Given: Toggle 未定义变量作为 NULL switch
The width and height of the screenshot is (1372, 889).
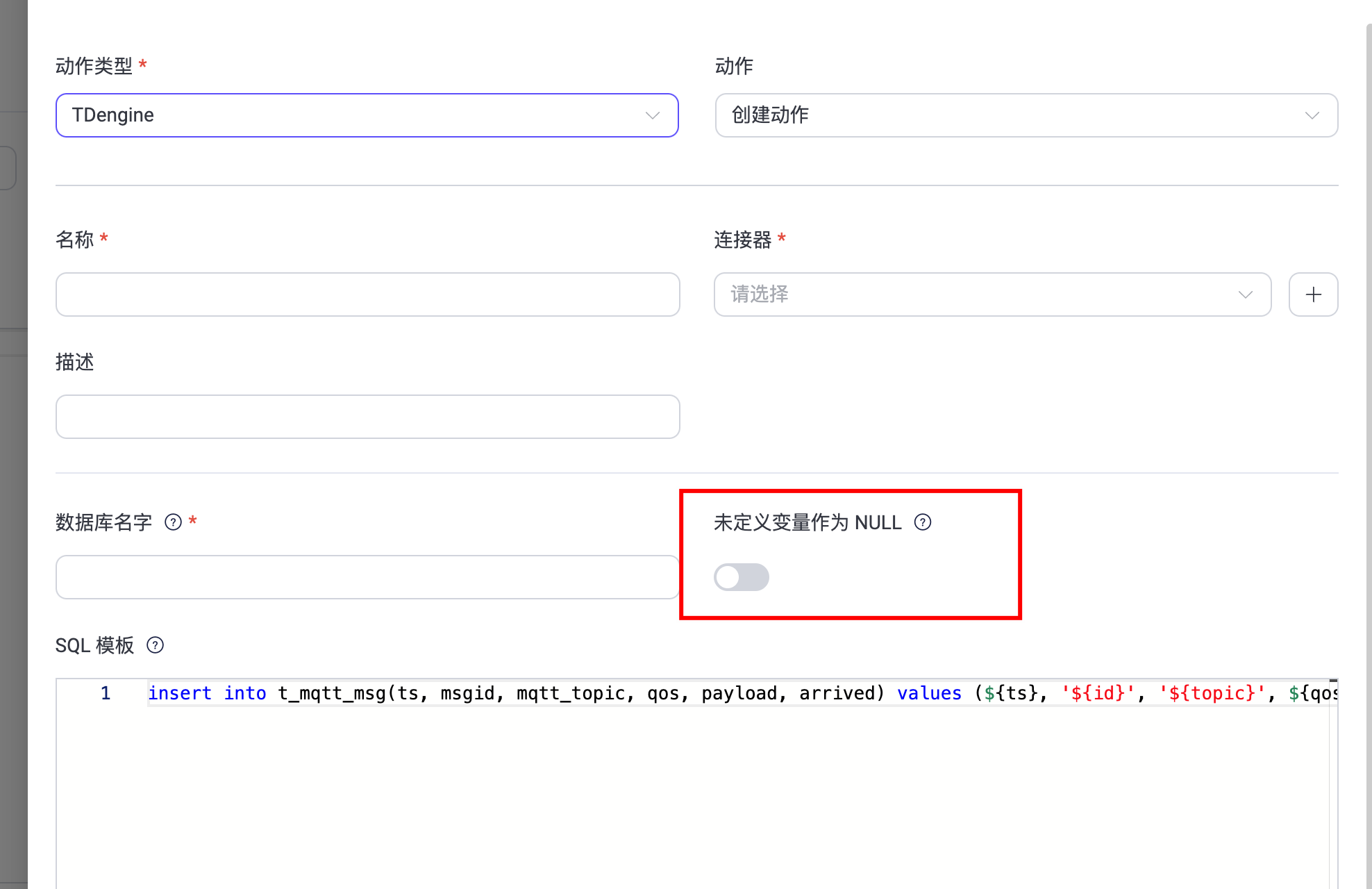Looking at the screenshot, I should [x=742, y=577].
